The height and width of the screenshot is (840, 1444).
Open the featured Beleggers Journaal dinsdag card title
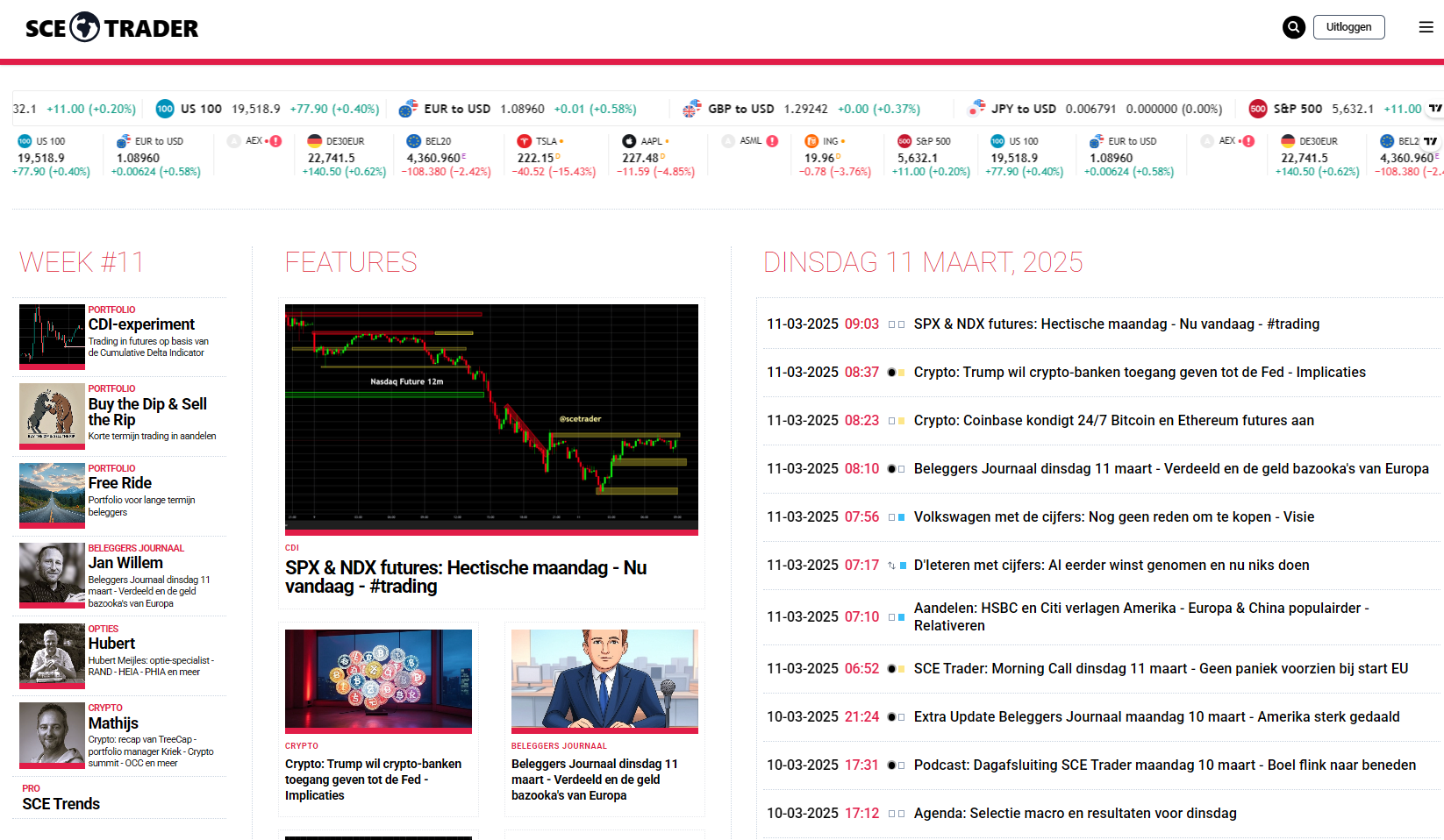pos(595,779)
